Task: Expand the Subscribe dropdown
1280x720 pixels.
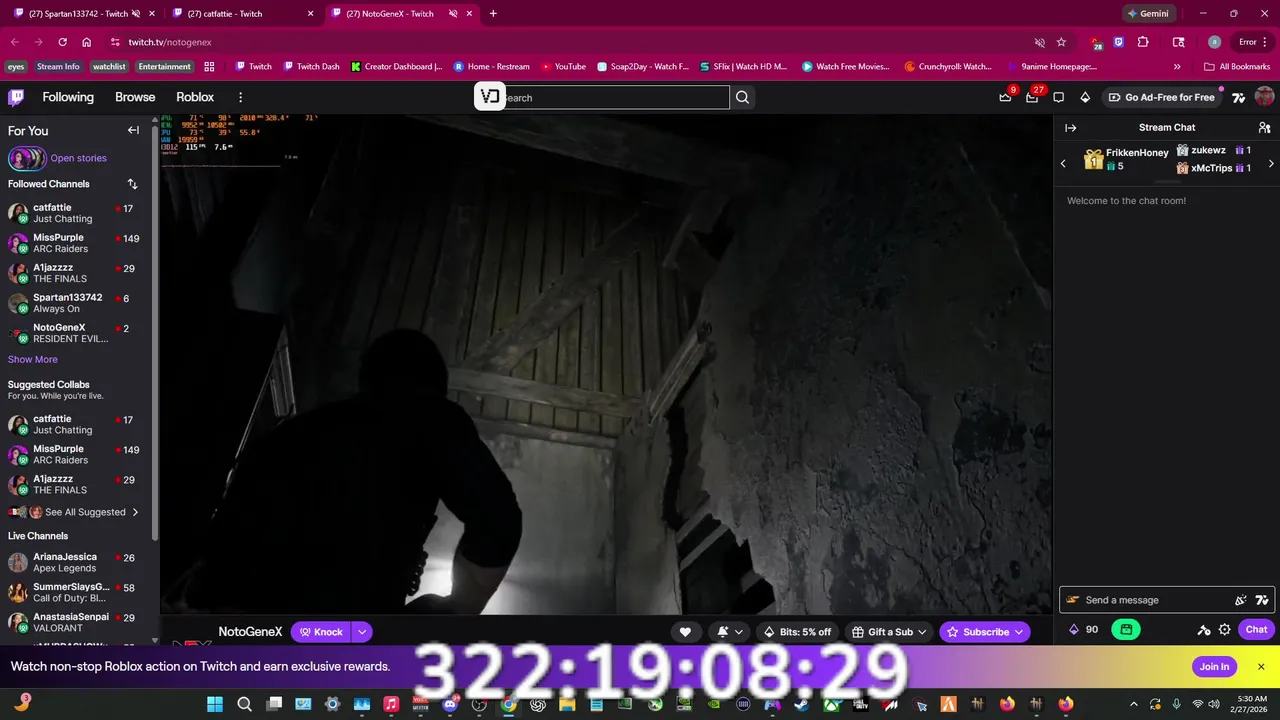Action: (1019, 632)
